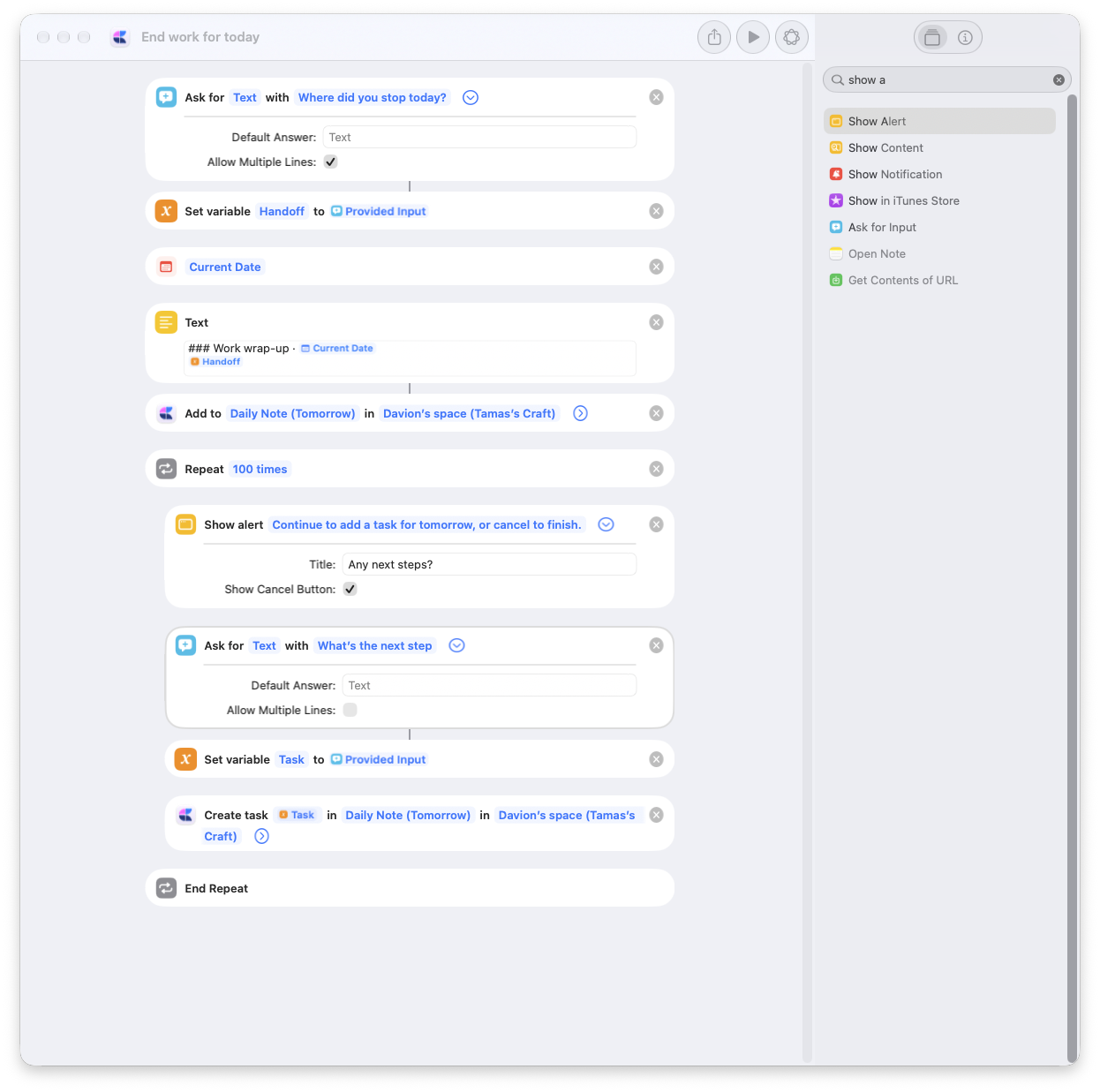Run the shortcut with the play button
The height and width of the screenshot is (1092, 1100).
tap(753, 37)
